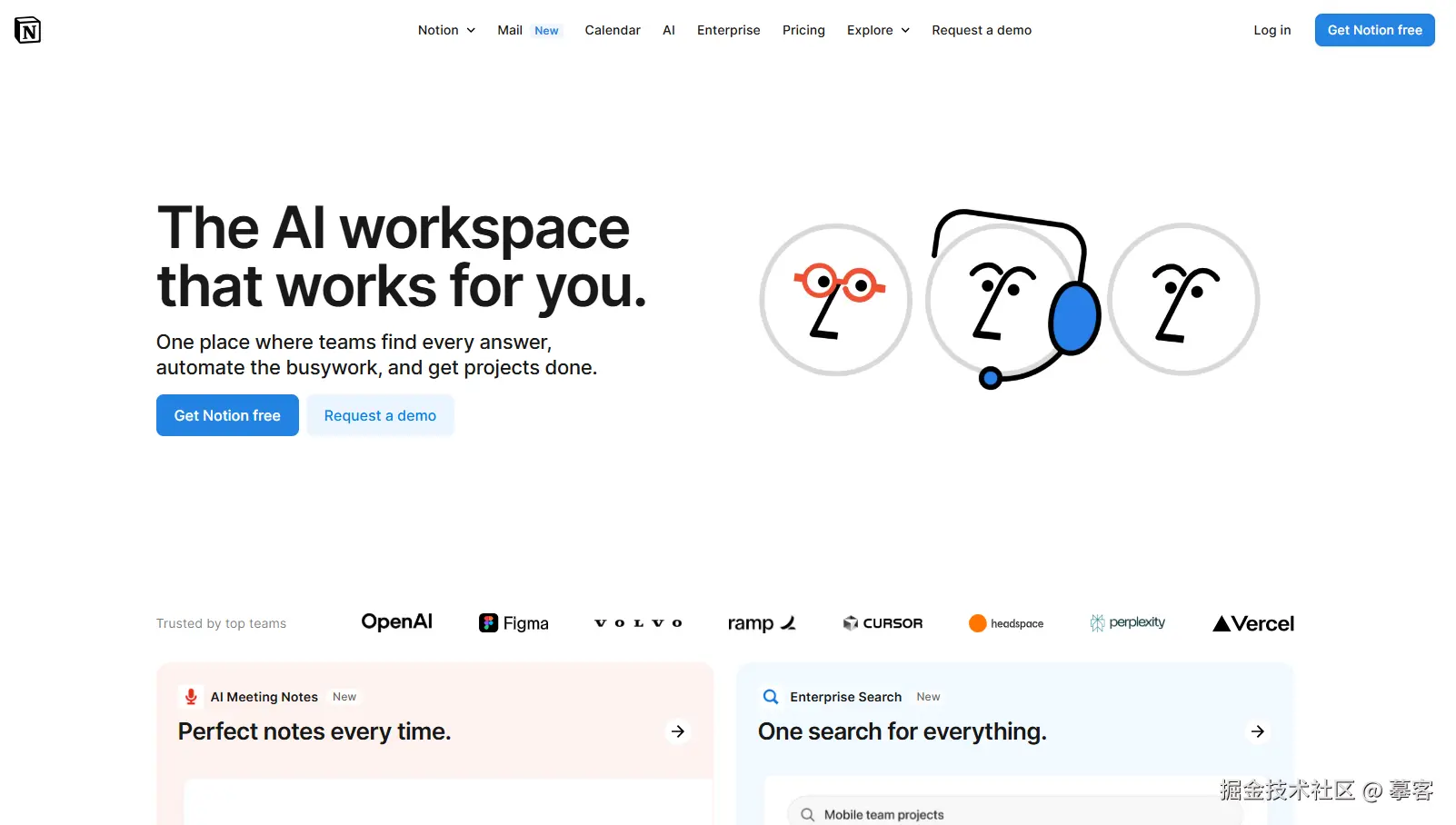The width and height of the screenshot is (1456, 825).
Task: Click the Notion logo in header
Action: click(28, 30)
